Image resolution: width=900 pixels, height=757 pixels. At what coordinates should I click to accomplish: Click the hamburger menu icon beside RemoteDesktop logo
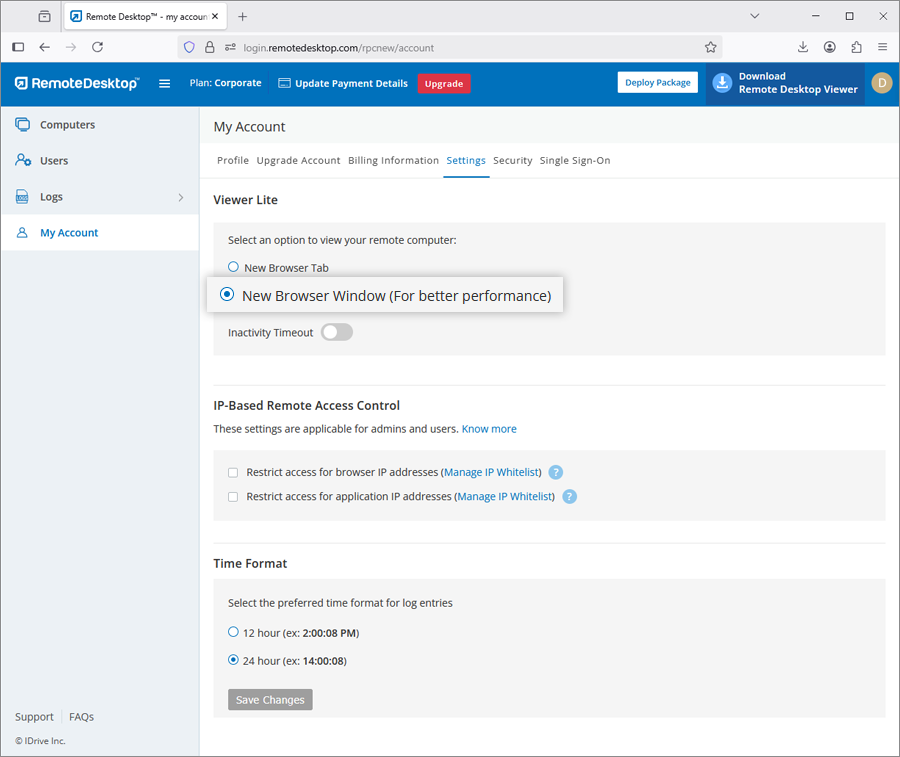(165, 84)
